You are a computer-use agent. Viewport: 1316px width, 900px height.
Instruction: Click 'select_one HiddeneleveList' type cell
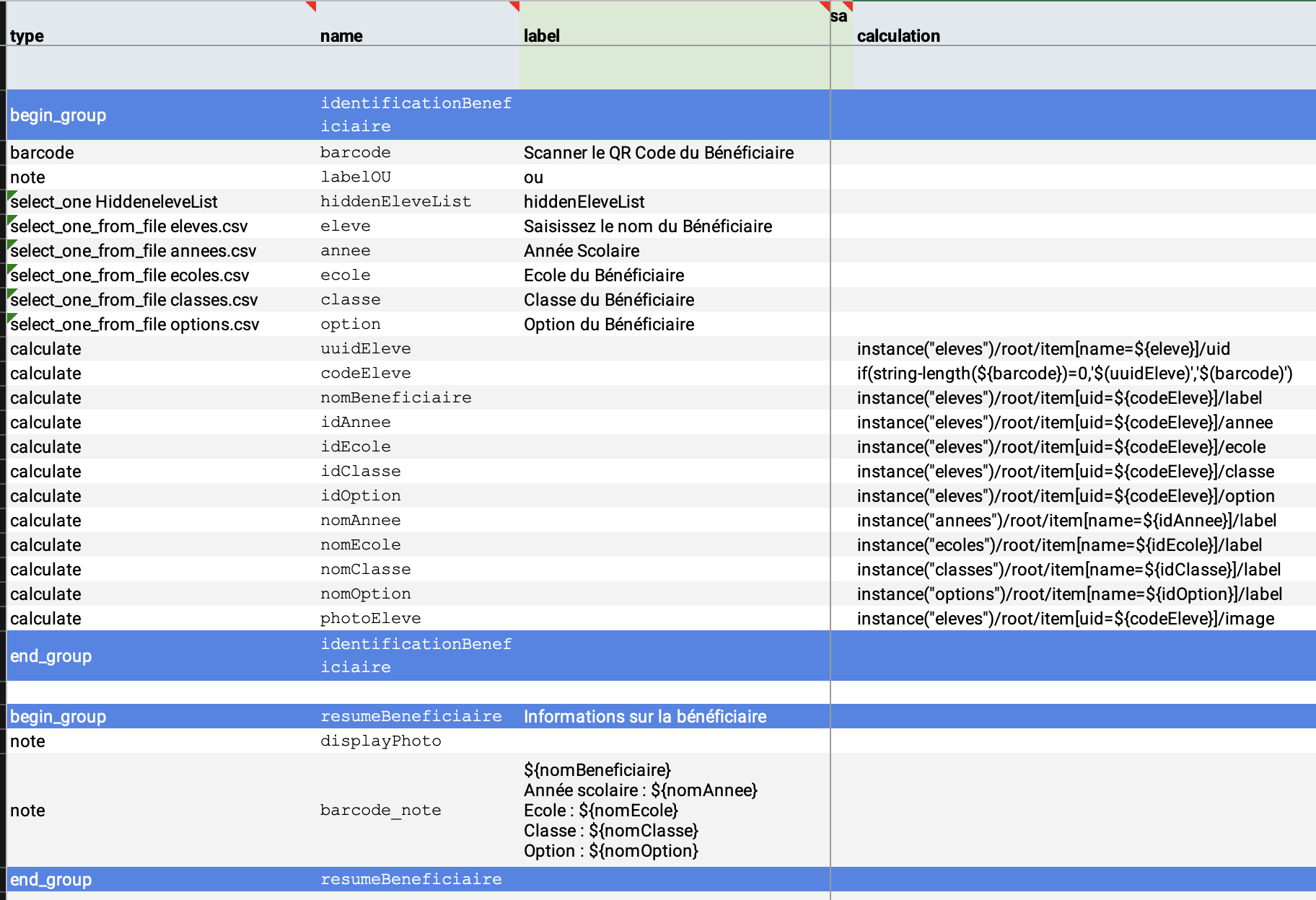click(x=162, y=201)
